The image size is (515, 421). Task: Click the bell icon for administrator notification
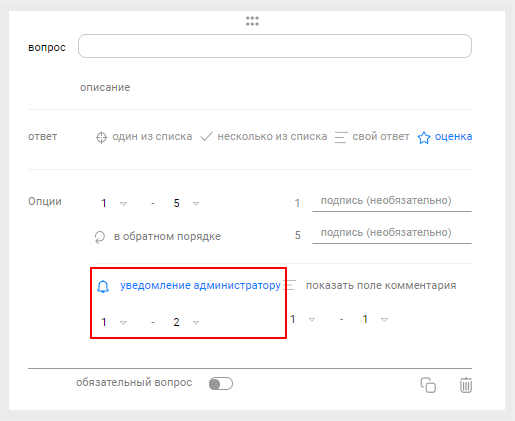tap(103, 286)
